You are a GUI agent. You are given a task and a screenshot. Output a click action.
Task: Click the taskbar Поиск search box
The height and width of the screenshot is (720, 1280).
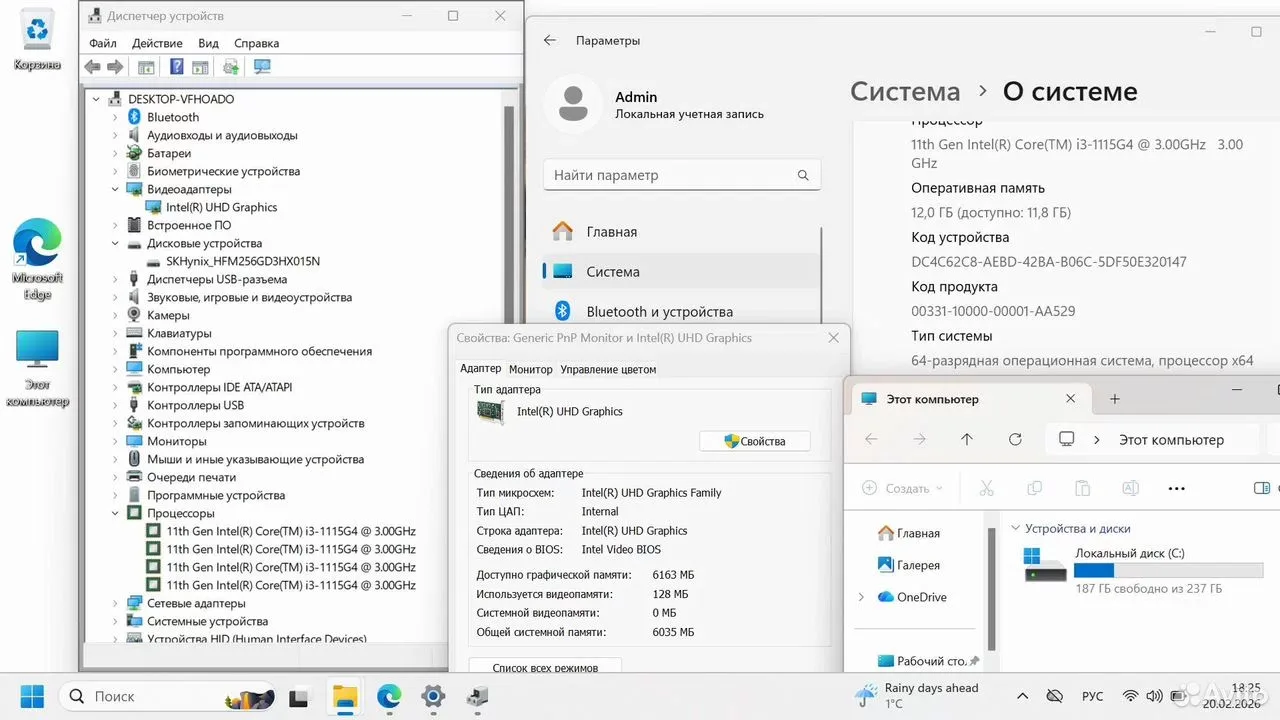[x=168, y=696]
